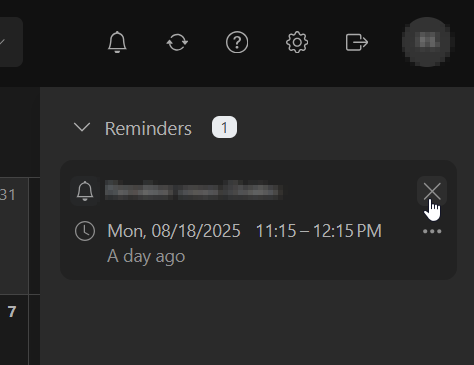Viewport: 474px width, 365px height.
Task: Open the user profile avatar
Action: 427,42
